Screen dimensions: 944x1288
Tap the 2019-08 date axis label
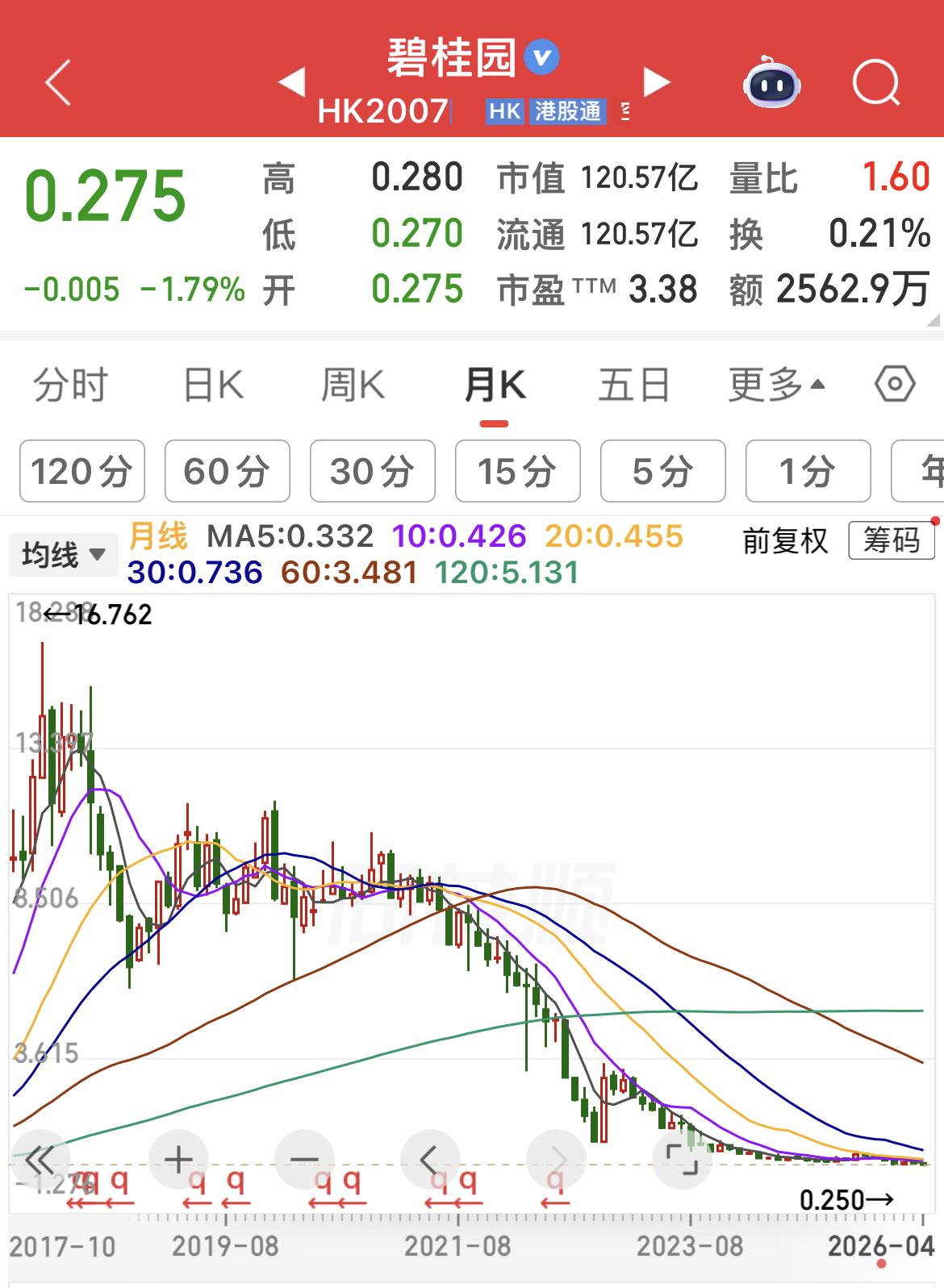click(225, 1246)
